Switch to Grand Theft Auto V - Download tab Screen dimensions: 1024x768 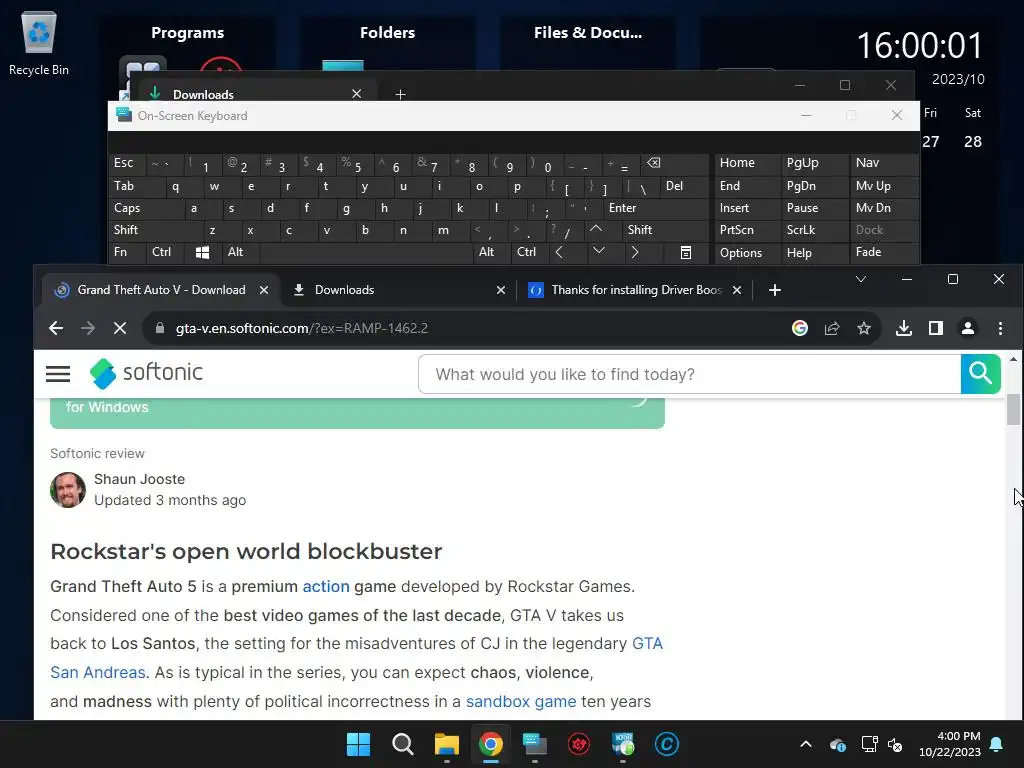pyautogui.click(x=161, y=290)
